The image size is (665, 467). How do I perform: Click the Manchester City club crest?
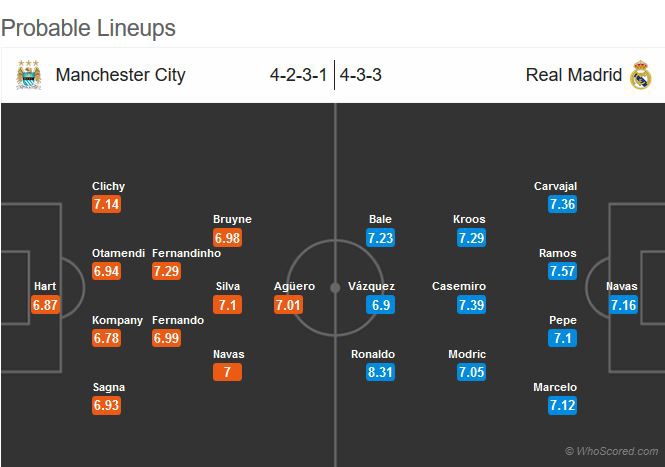pos(29,75)
